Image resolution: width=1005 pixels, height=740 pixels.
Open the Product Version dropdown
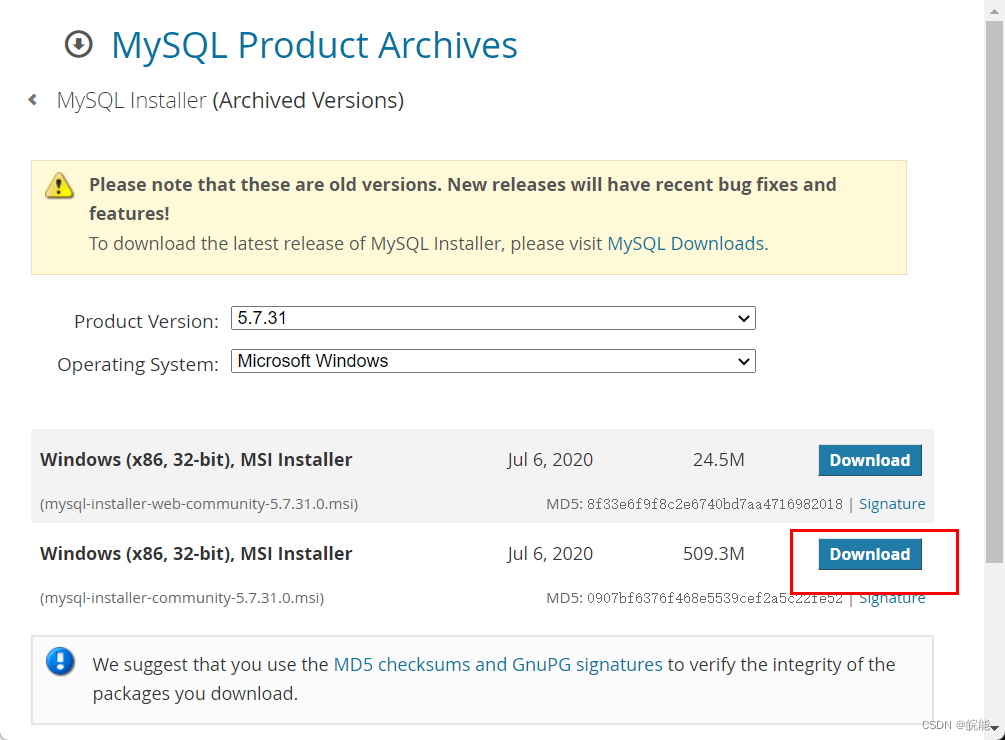click(492, 318)
